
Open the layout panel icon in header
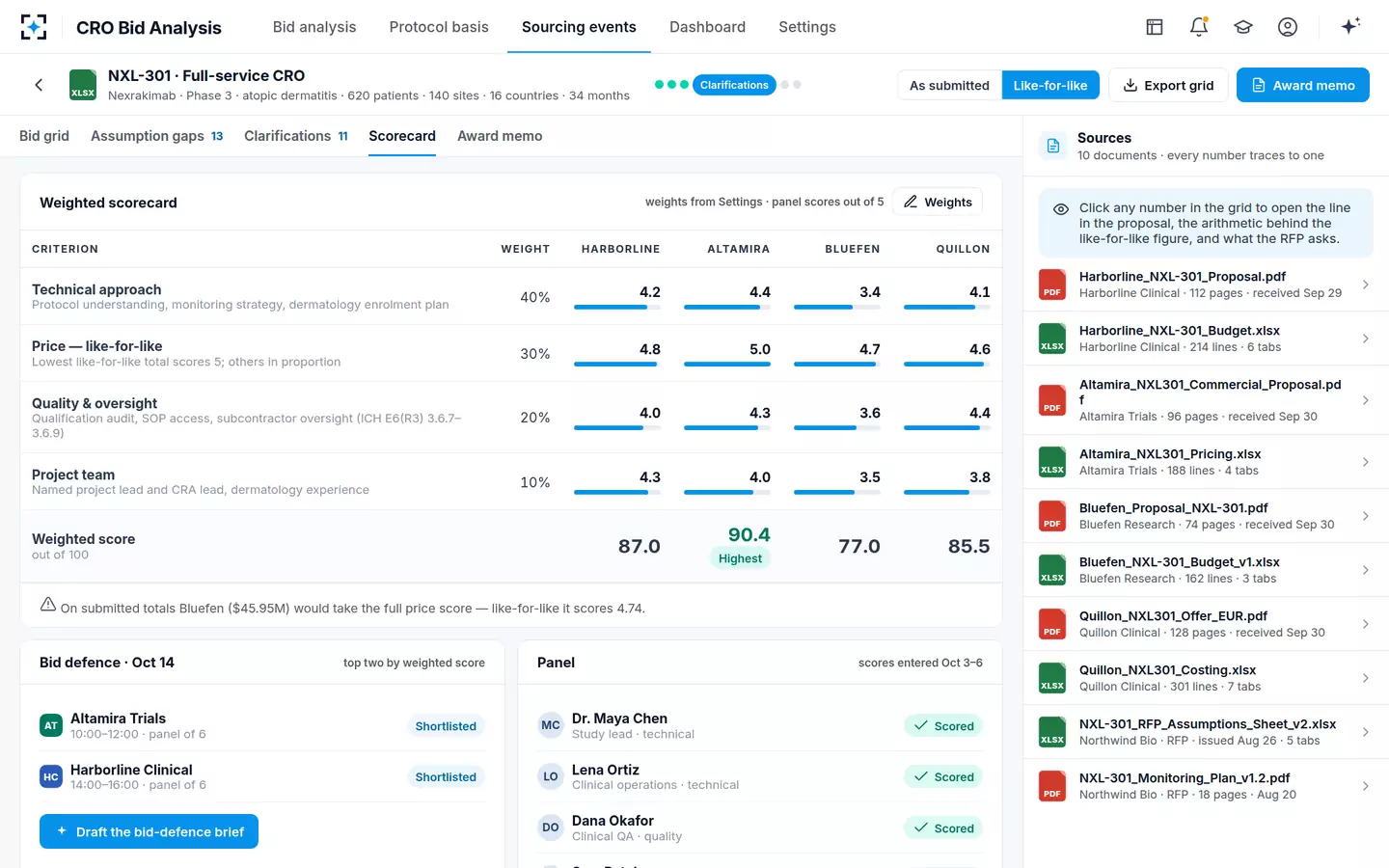1155,27
